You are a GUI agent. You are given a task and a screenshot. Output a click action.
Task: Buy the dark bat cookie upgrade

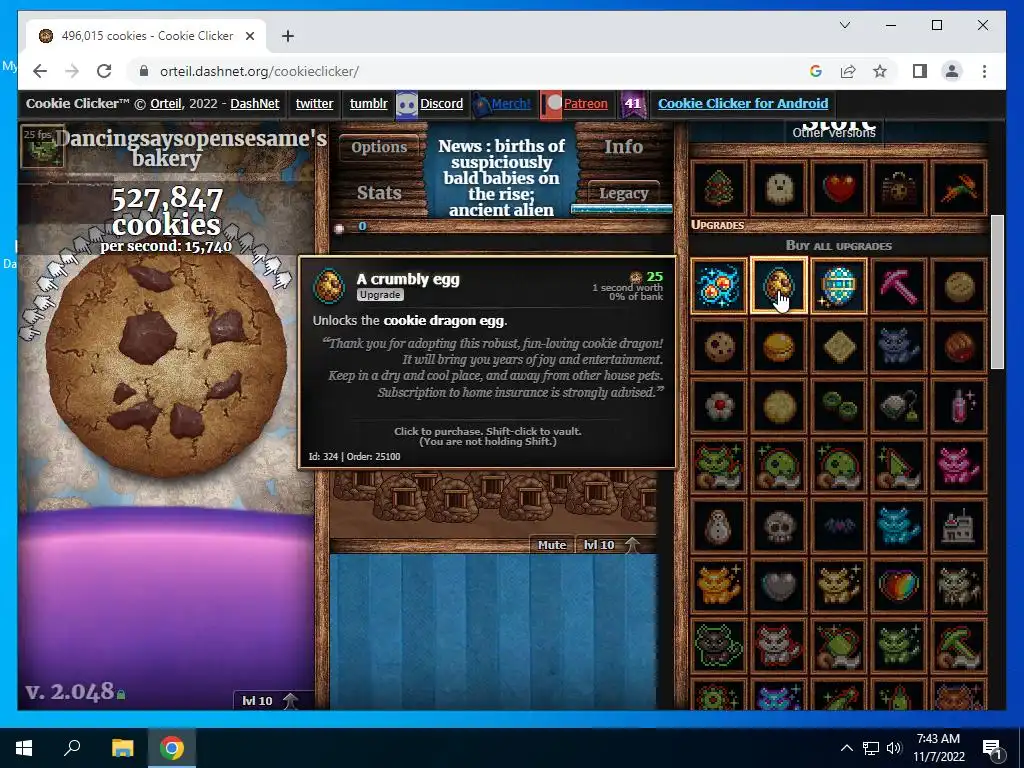[x=839, y=526]
